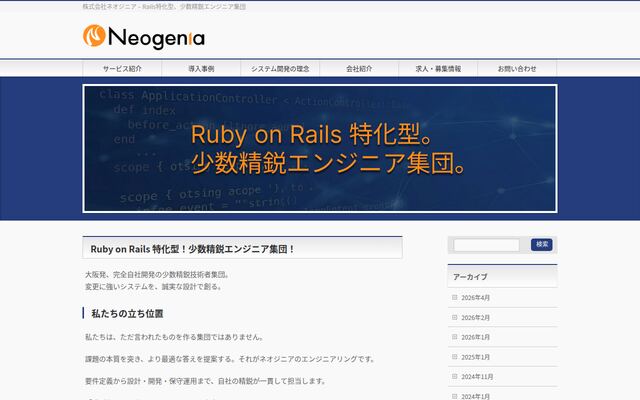Open the サービス紹介 menu item
Image resolution: width=640 pixels, height=400 pixels.
click(x=122, y=69)
